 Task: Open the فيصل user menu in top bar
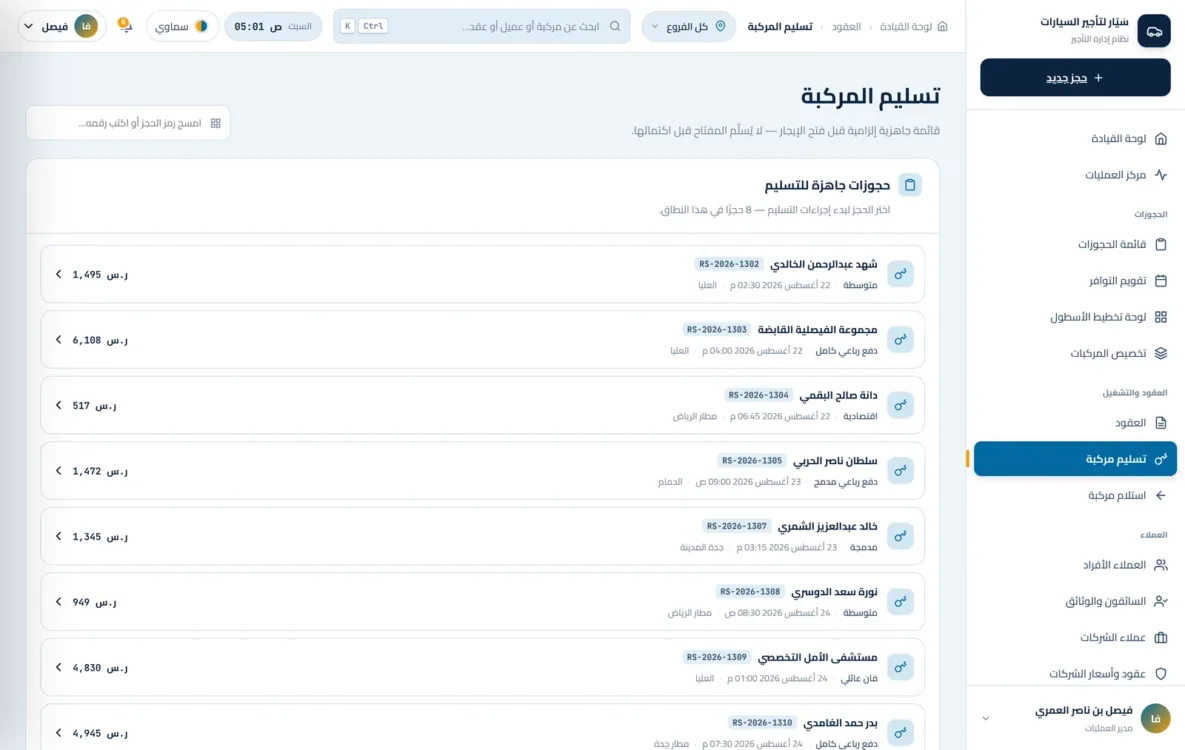[x=61, y=26]
